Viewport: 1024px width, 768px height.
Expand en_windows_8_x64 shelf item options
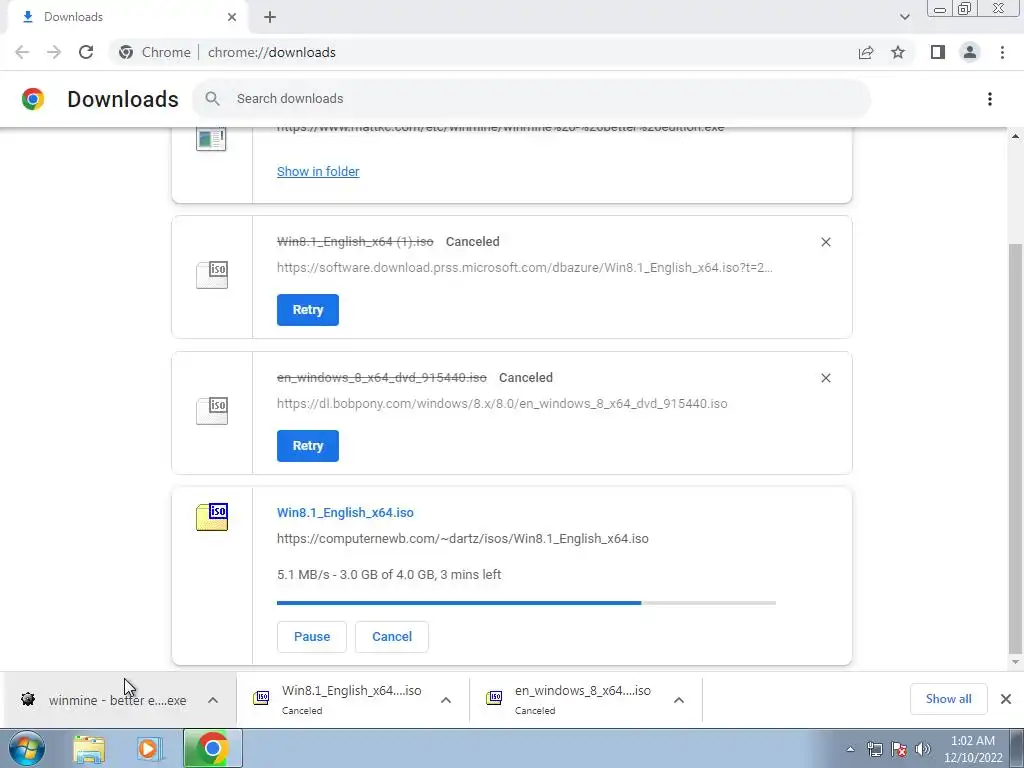[679, 700]
